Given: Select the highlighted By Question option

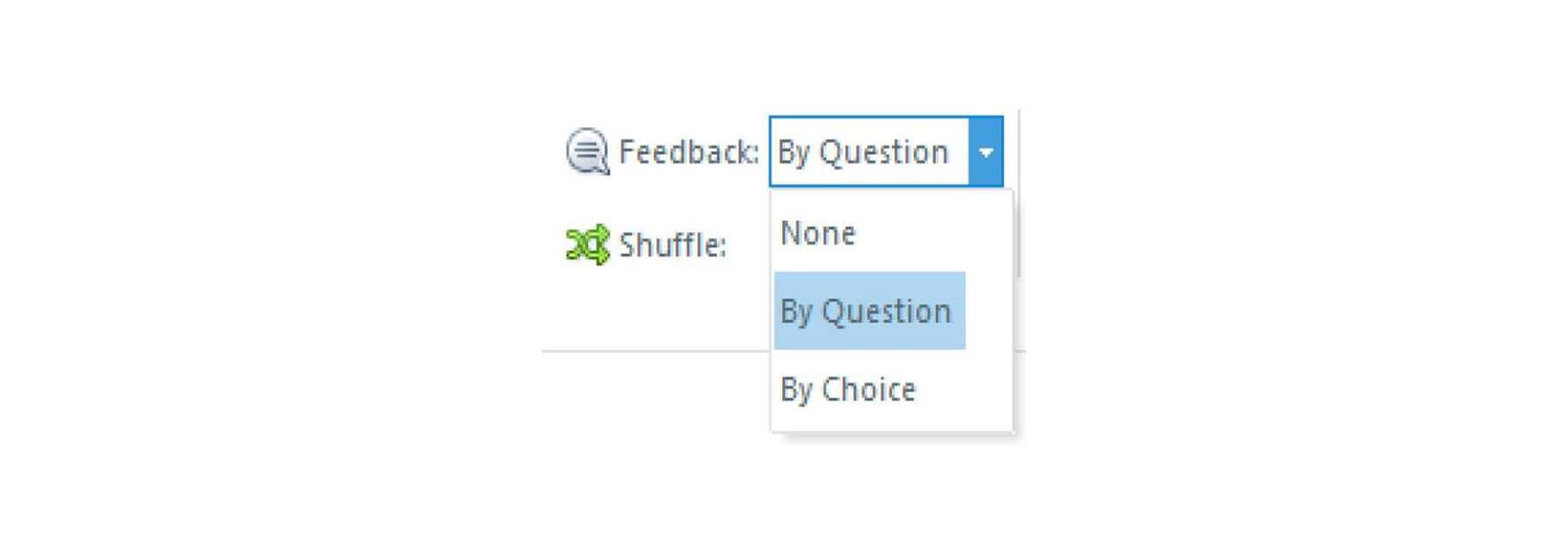Looking at the screenshot, I should click(869, 311).
